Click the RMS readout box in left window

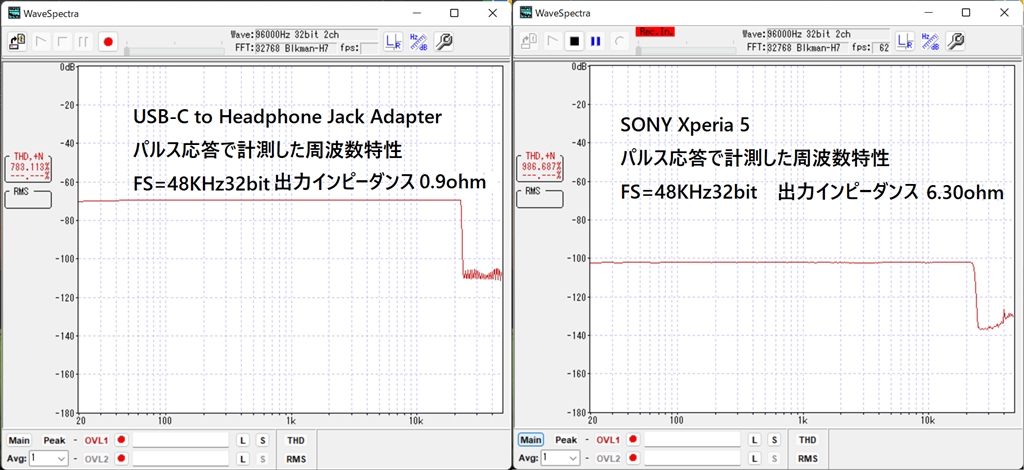point(27,198)
